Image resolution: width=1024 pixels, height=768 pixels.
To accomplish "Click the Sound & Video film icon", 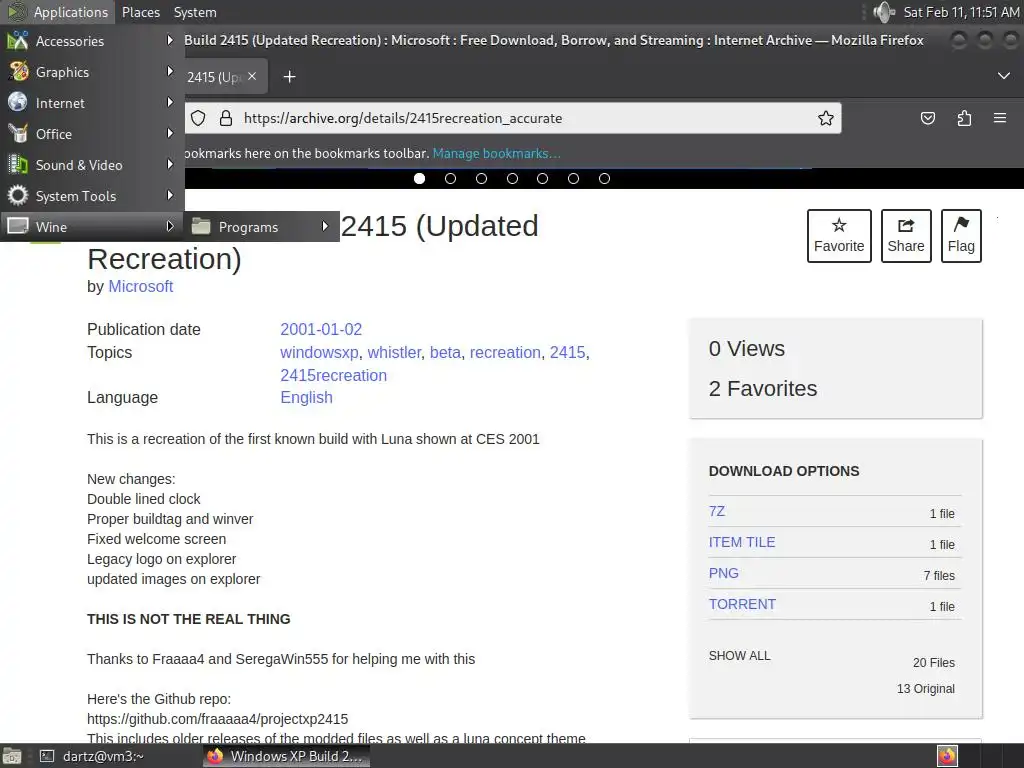I will (x=18, y=165).
